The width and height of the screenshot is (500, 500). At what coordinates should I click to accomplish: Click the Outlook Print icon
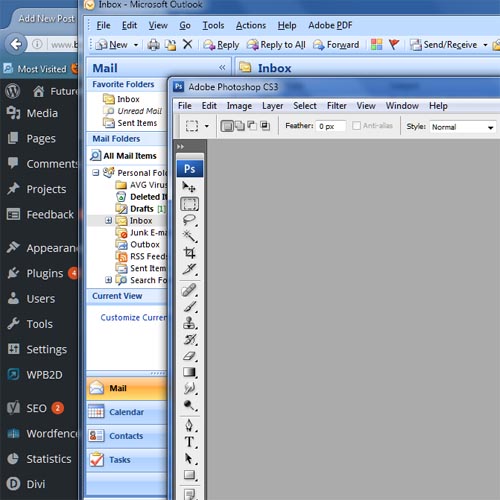point(153,45)
